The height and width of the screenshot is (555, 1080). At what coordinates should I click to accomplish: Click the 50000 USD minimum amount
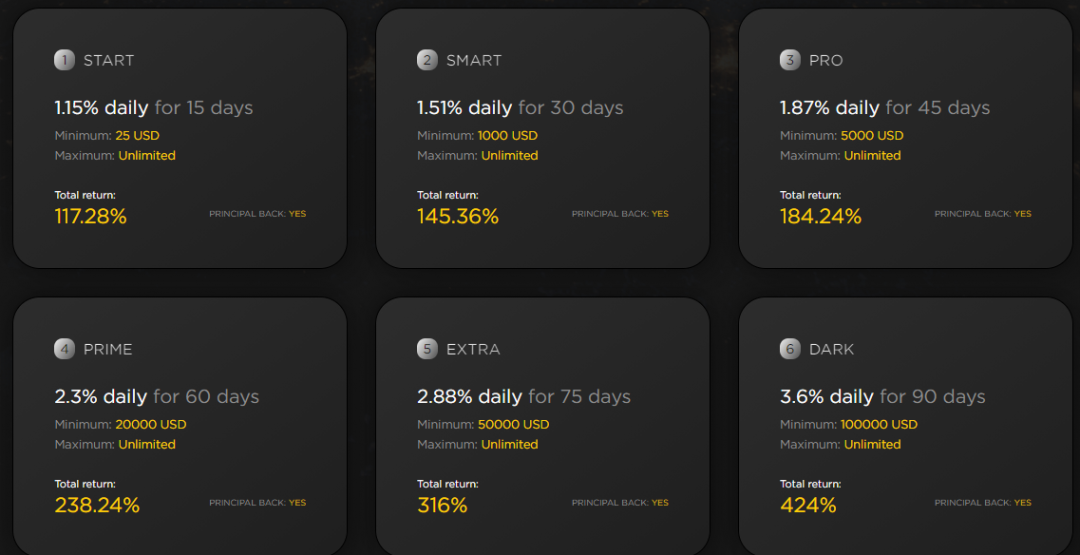[513, 425]
